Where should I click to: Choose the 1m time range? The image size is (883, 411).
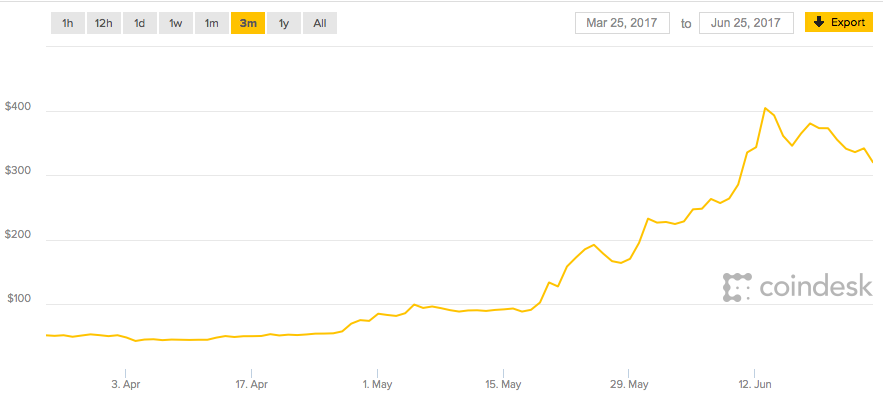tap(212, 24)
